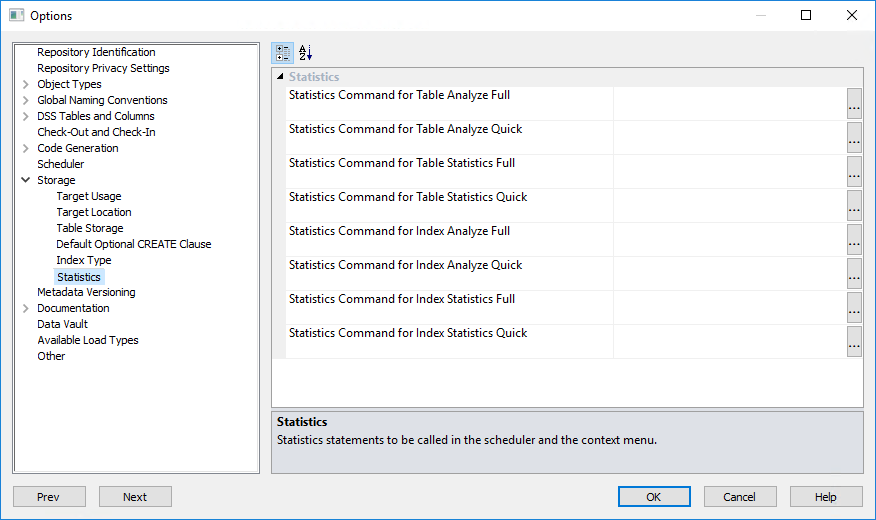
Task: Go to the Next options page
Action: [135, 497]
